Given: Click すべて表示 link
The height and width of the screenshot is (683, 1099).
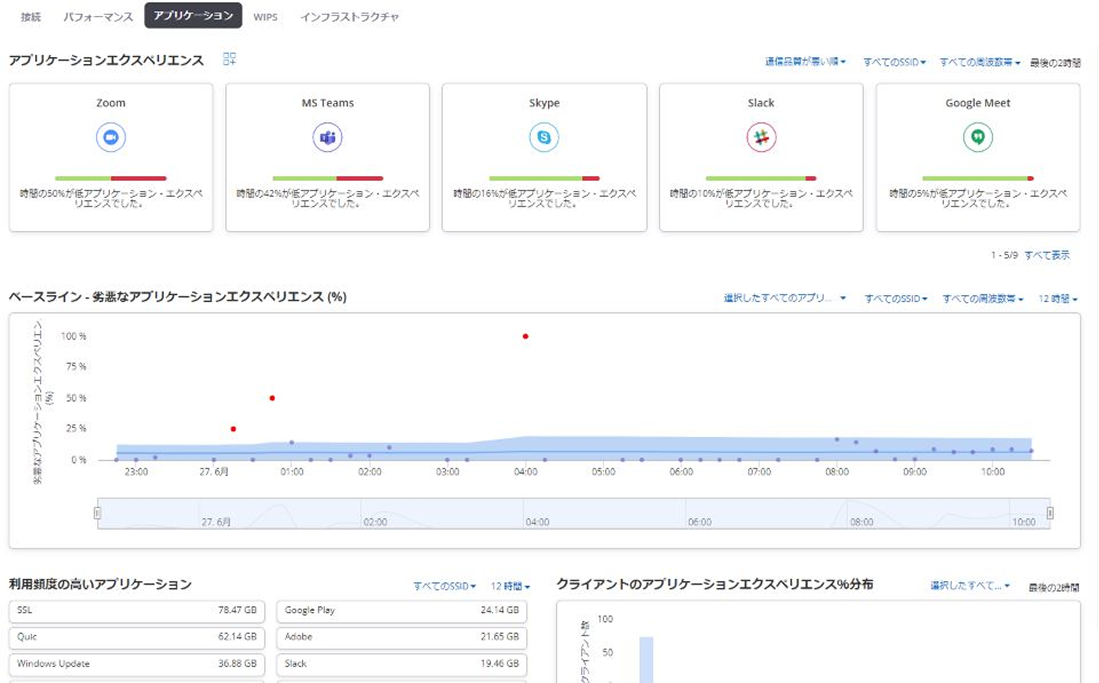Looking at the screenshot, I should pyautogui.click(x=1047, y=255).
